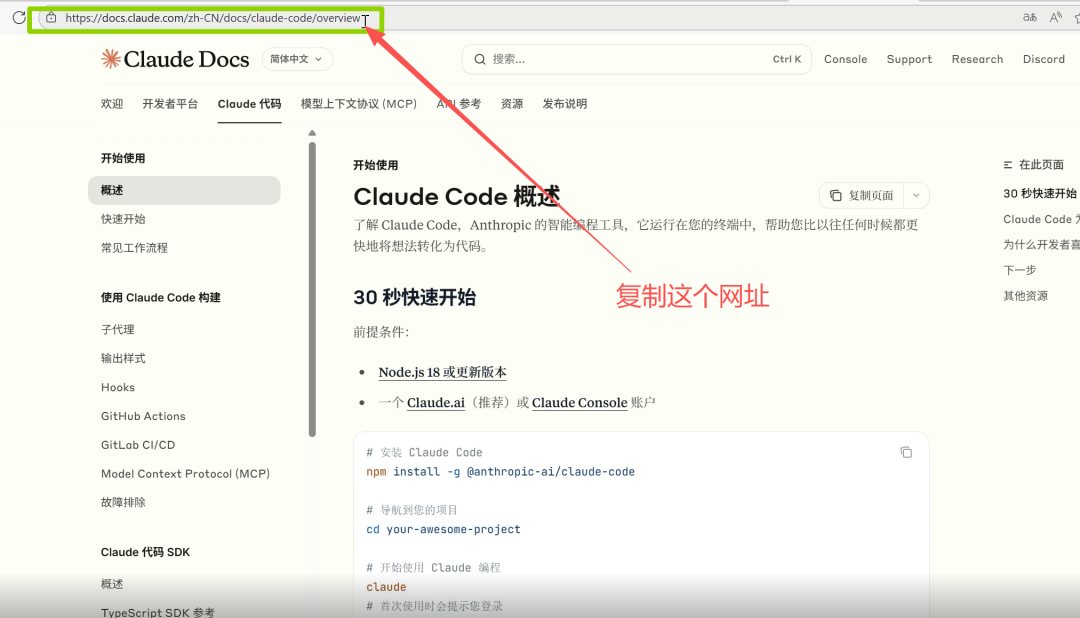Open 输出样式 in sidebar
Viewport: 1080px width, 618px height.
(123, 358)
